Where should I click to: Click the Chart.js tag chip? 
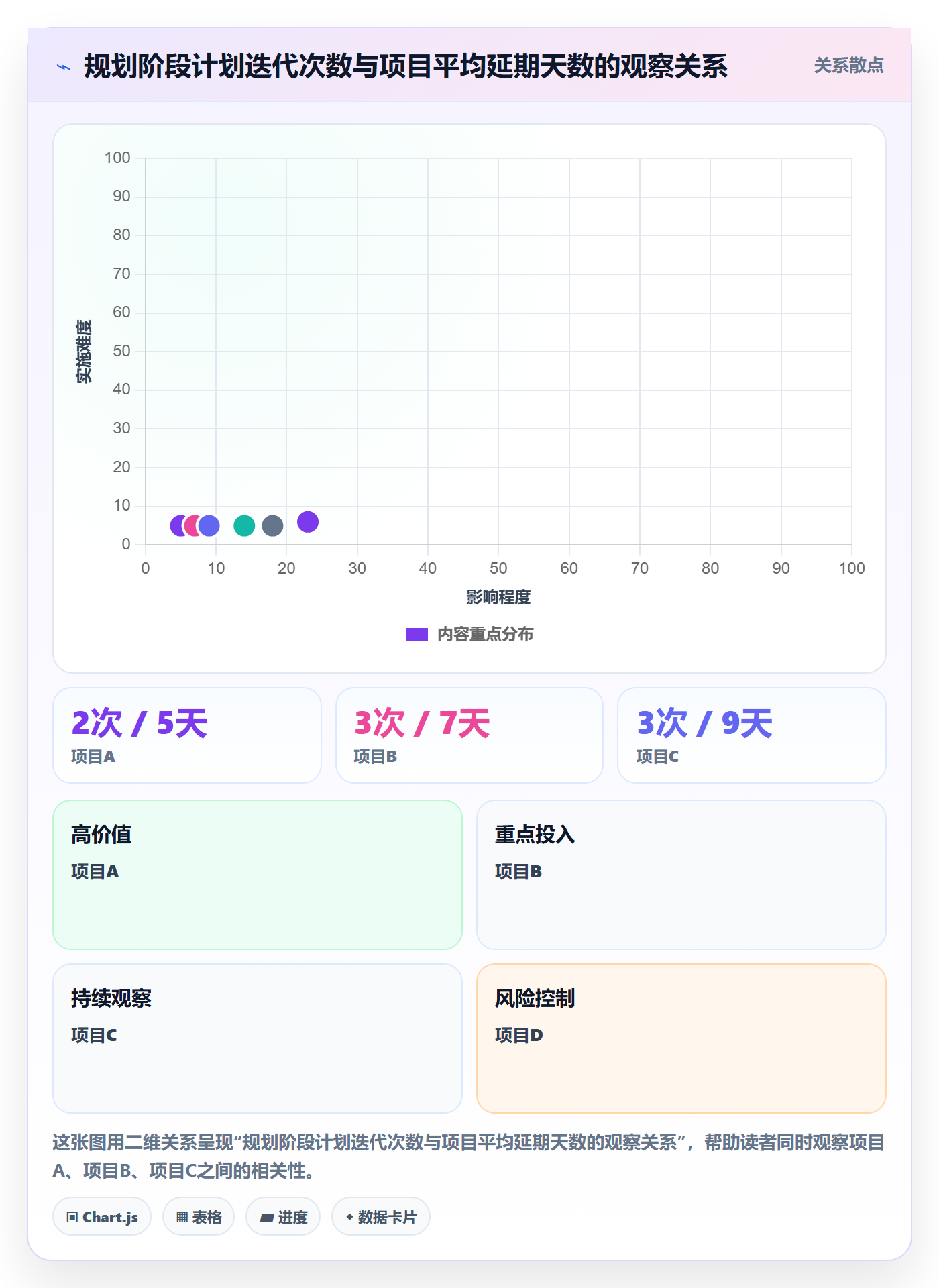[102, 1217]
